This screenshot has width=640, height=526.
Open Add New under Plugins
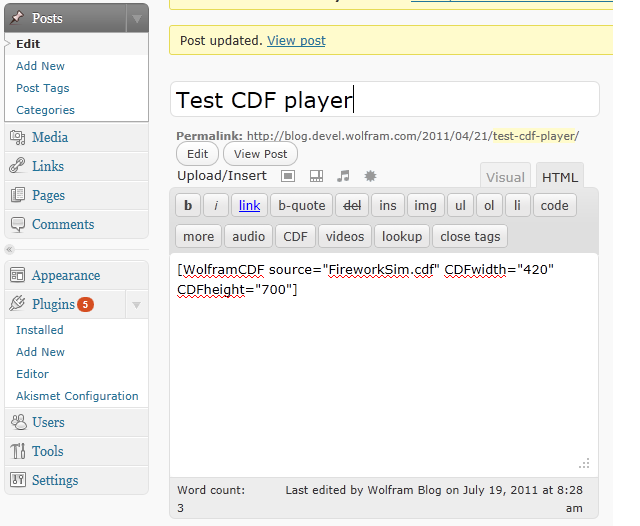click(x=40, y=352)
